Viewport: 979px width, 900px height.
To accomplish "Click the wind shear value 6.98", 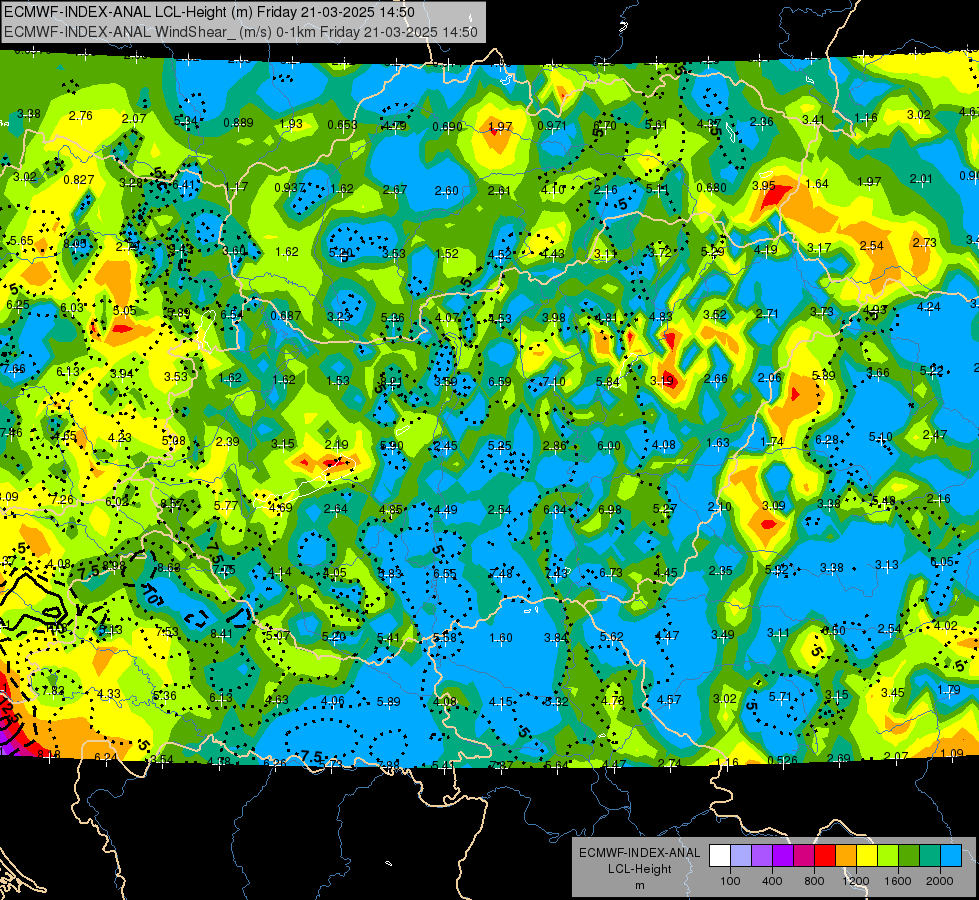I will click(x=610, y=510).
